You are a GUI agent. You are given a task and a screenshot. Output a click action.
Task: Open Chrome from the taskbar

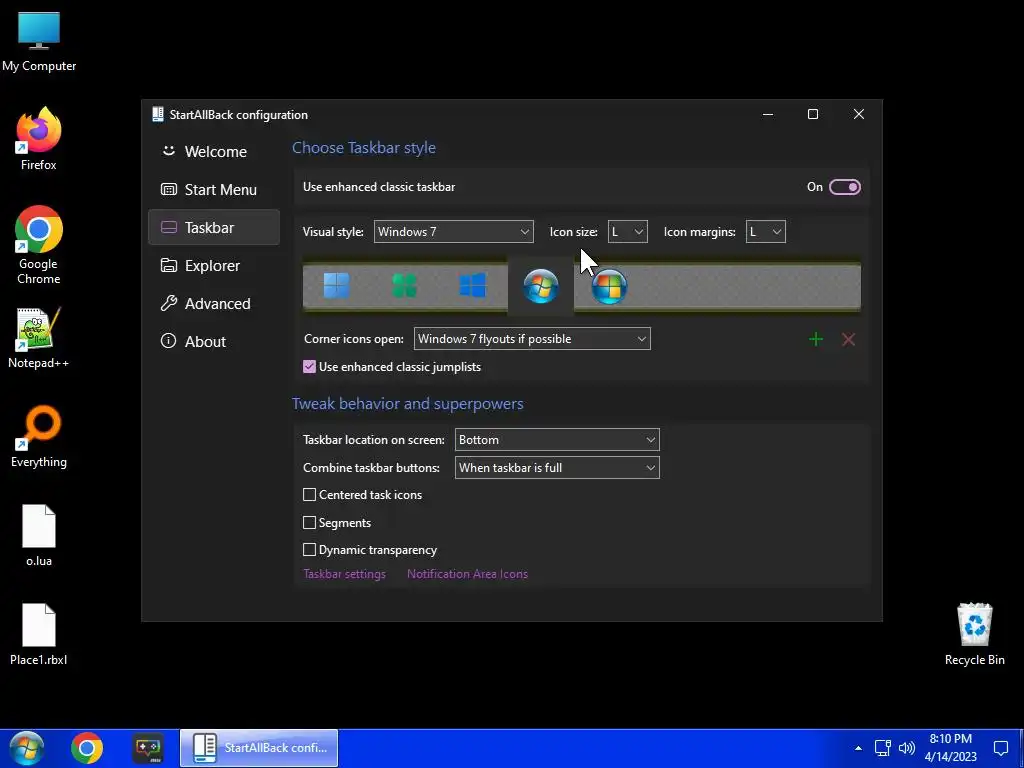87,748
